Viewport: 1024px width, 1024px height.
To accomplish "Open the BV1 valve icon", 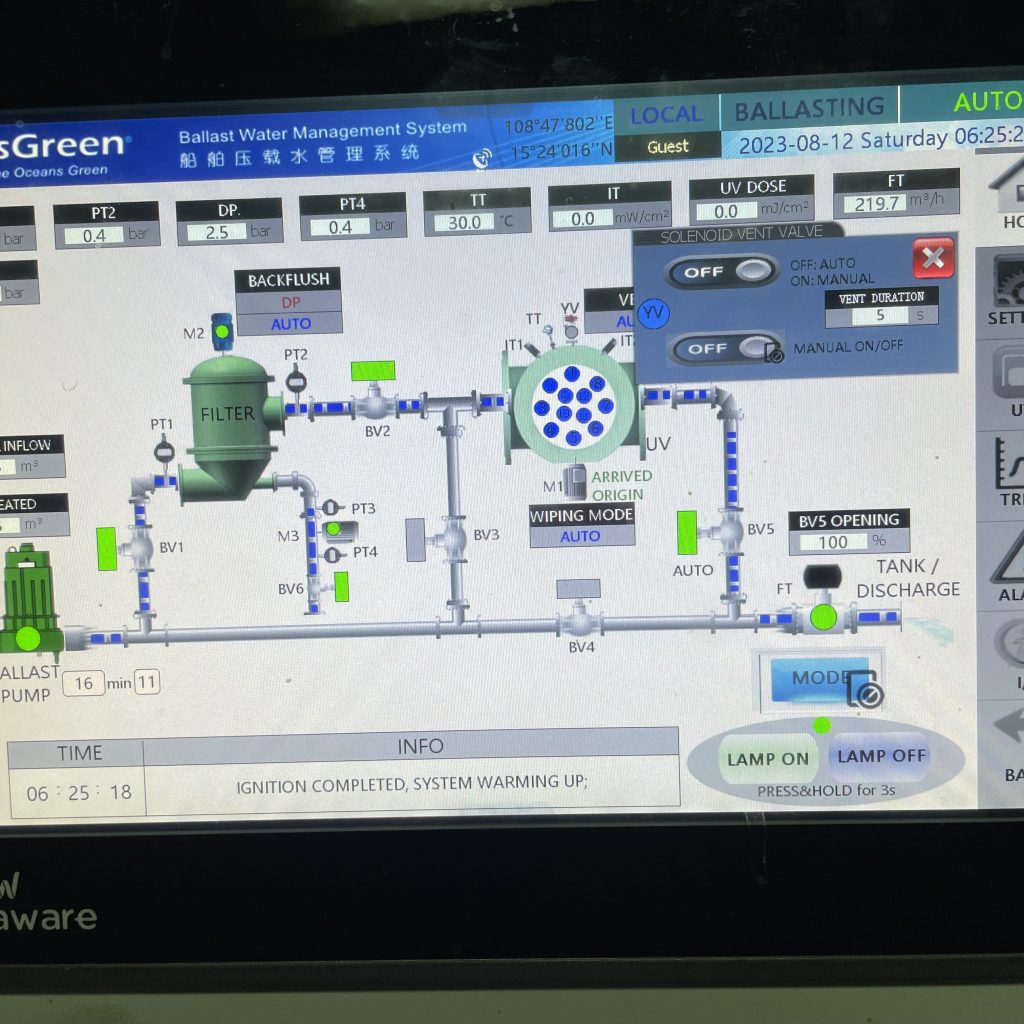I will click(138, 547).
